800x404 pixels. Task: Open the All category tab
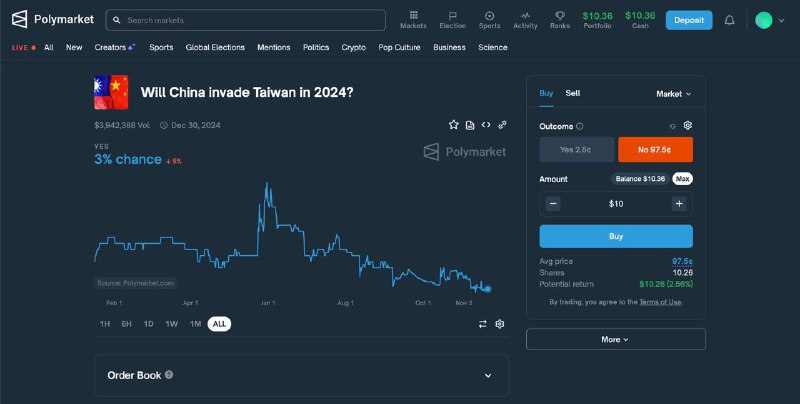pyautogui.click(x=49, y=47)
